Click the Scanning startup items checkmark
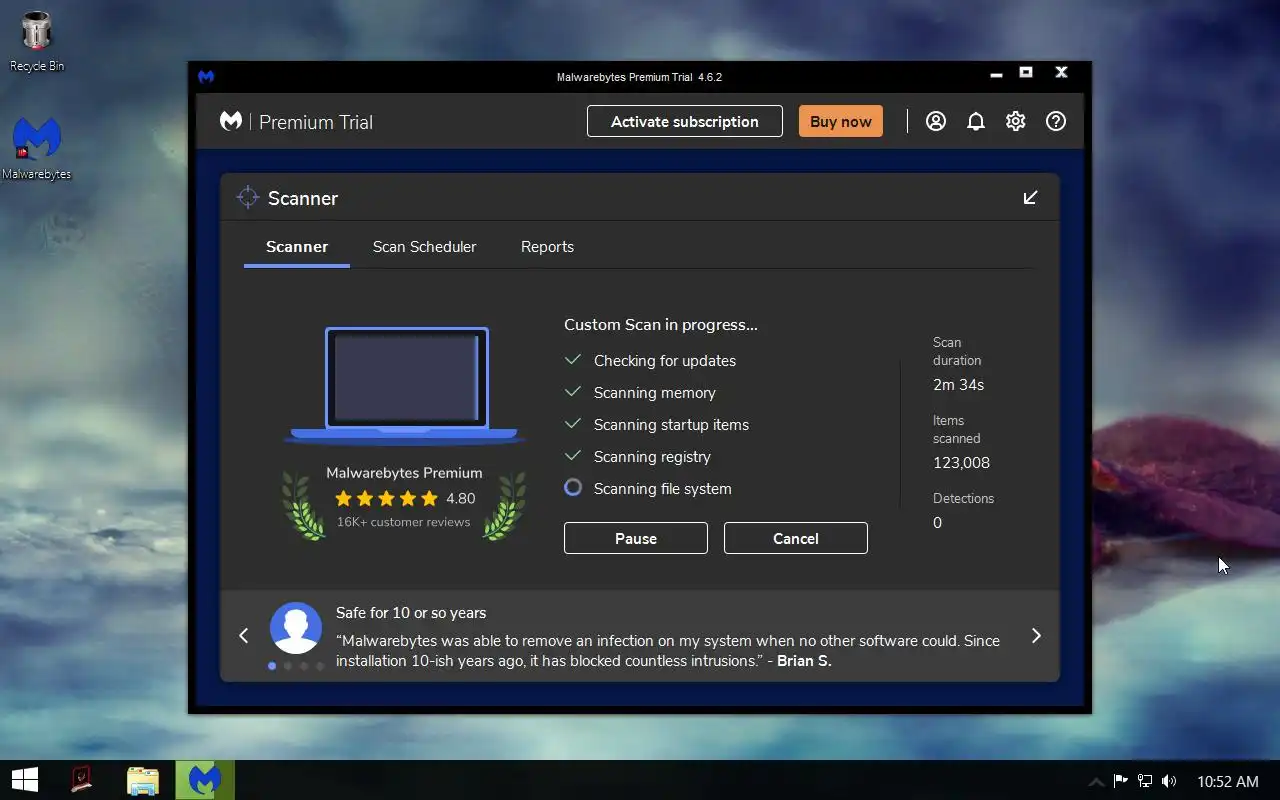Viewport: 1280px width, 800px height. pyautogui.click(x=573, y=424)
